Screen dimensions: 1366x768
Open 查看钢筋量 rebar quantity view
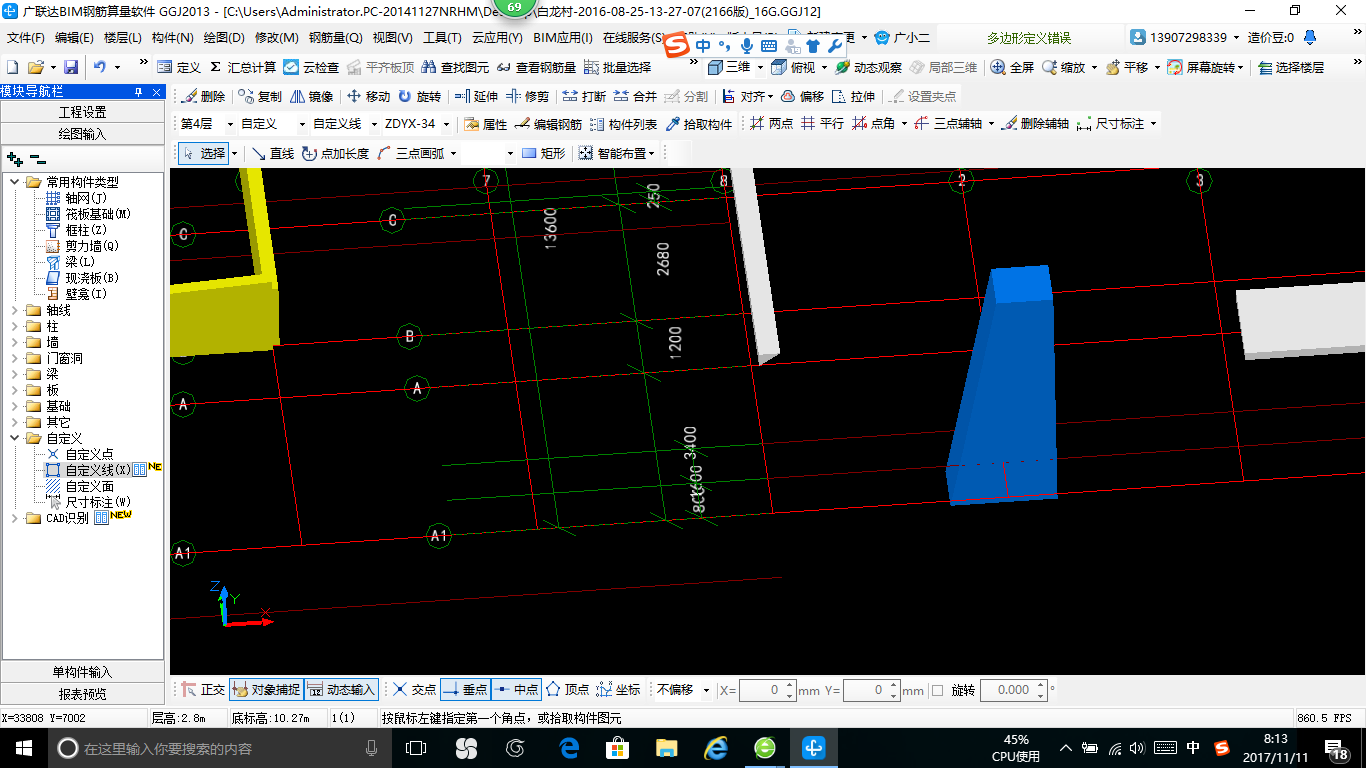(536, 67)
